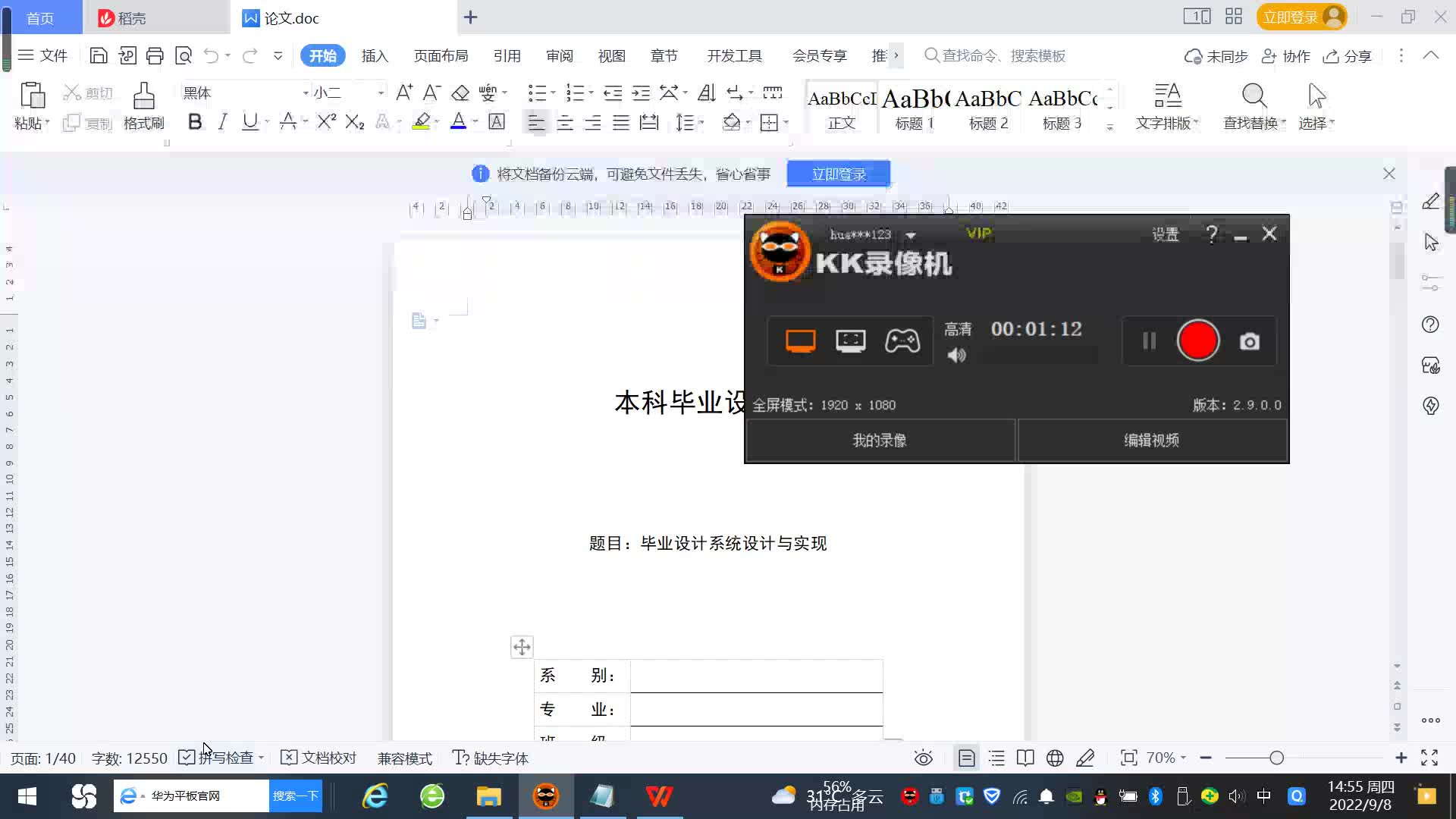The height and width of the screenshot is (819, 1456).
Task: Open Find and Replace magnifier
Action: (1254, 96)
